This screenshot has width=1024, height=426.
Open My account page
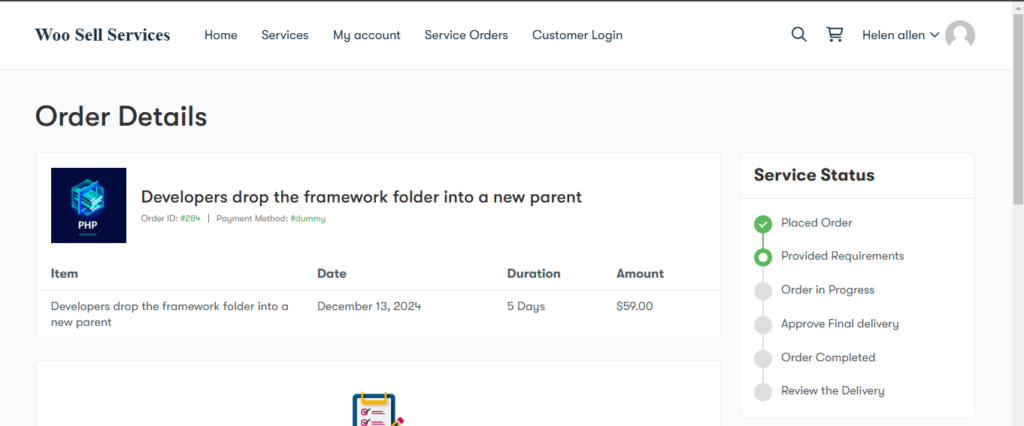[x=366, y=35]
